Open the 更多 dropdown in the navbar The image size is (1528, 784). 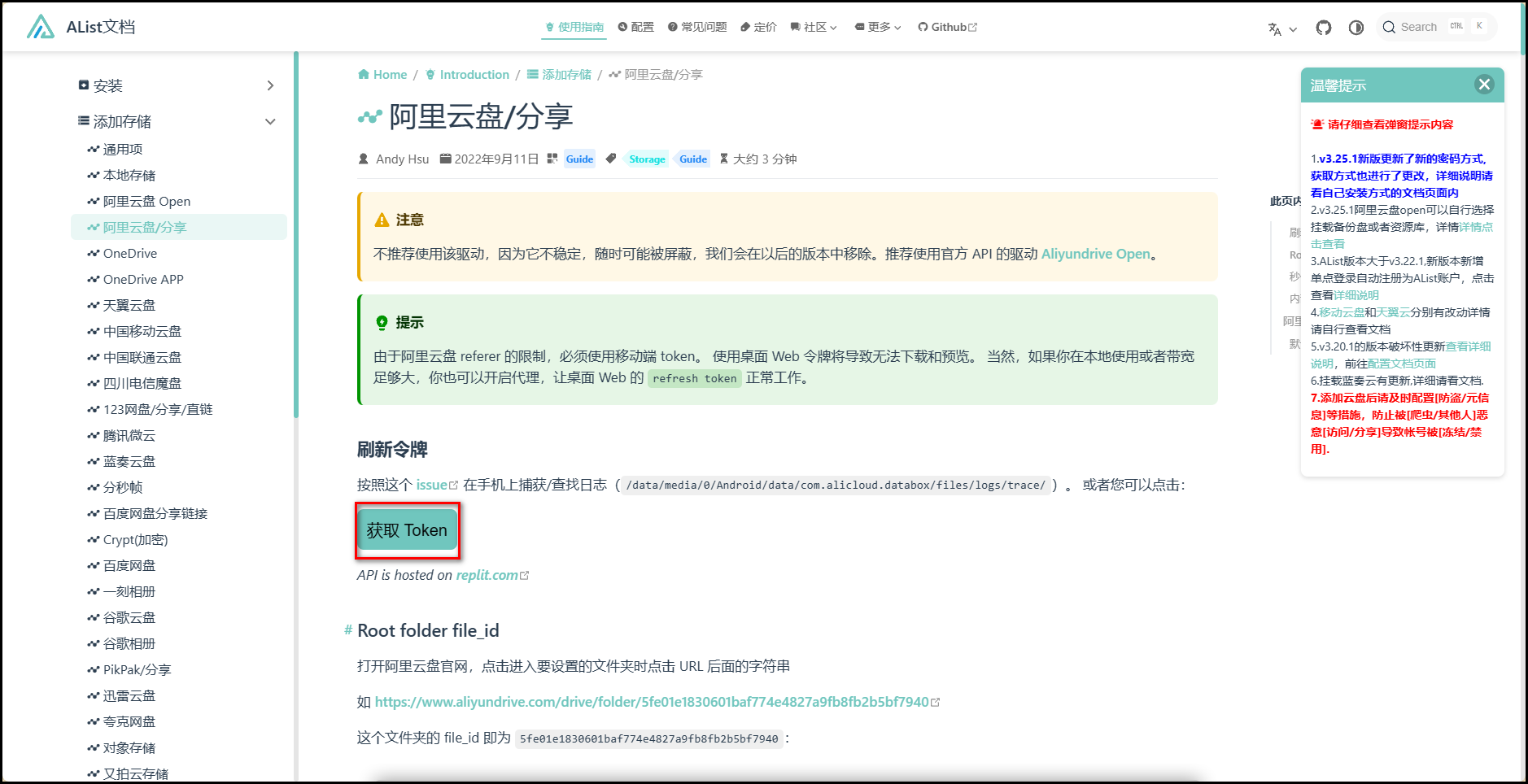pyautogui.click(x=877, y=26)
